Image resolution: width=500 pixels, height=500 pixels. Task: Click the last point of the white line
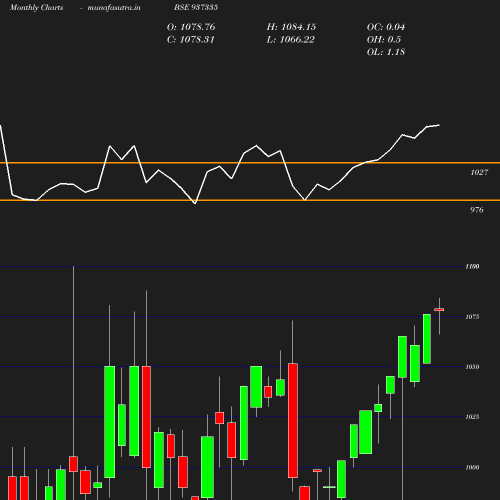[x=439, y=125]
